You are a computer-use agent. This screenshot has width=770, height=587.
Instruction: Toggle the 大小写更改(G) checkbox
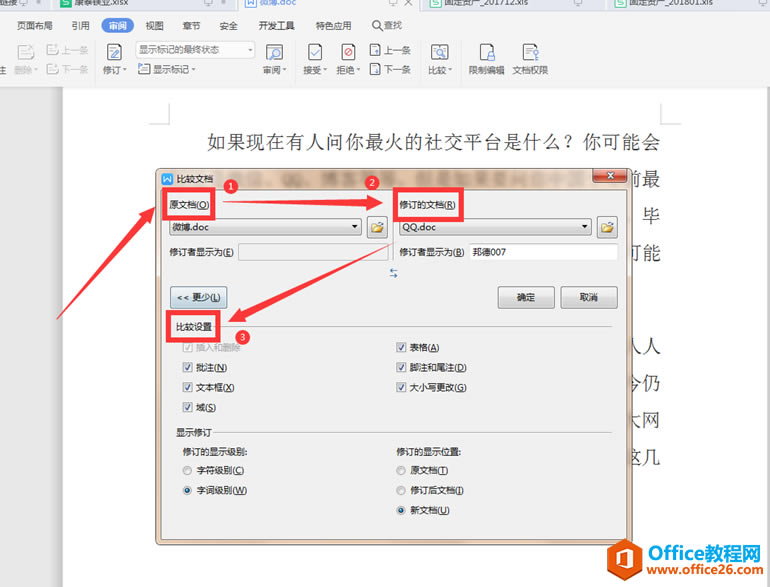click(401, 387)
